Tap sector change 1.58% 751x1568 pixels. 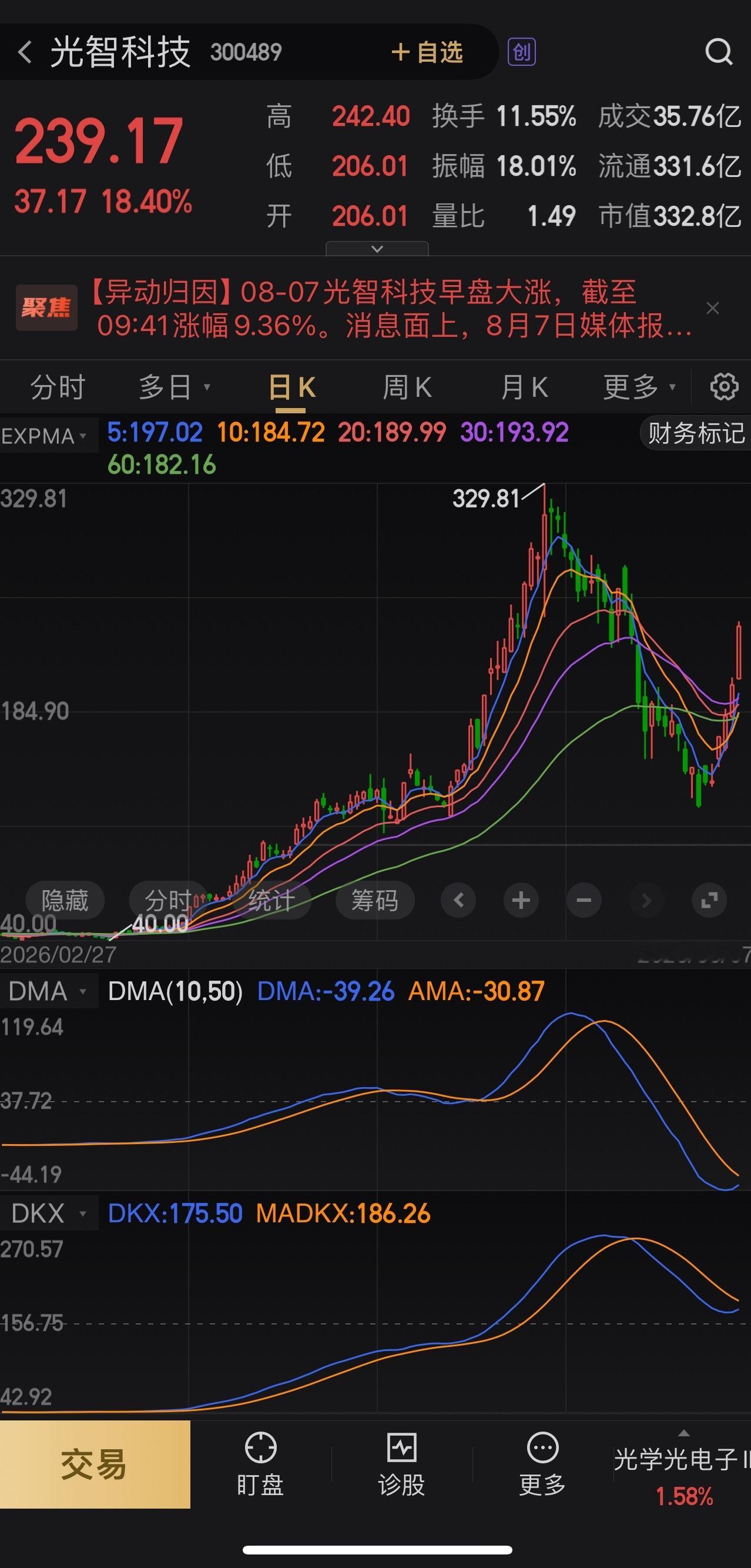click(x=684, y=1497)
